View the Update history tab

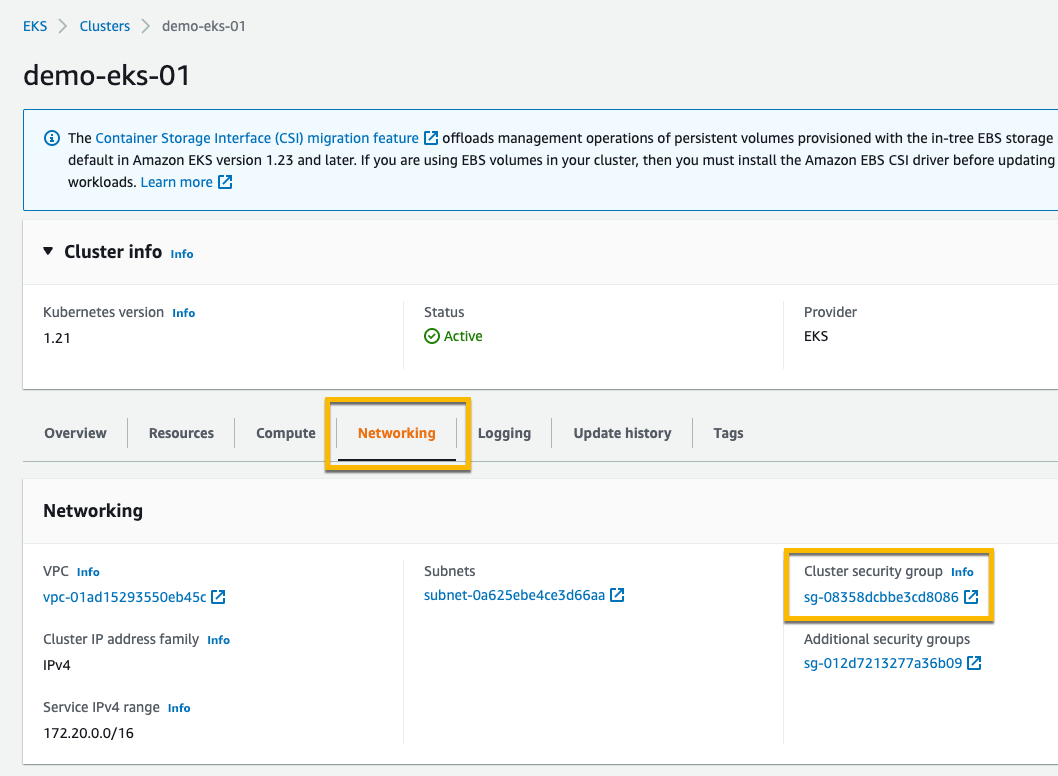622,433
